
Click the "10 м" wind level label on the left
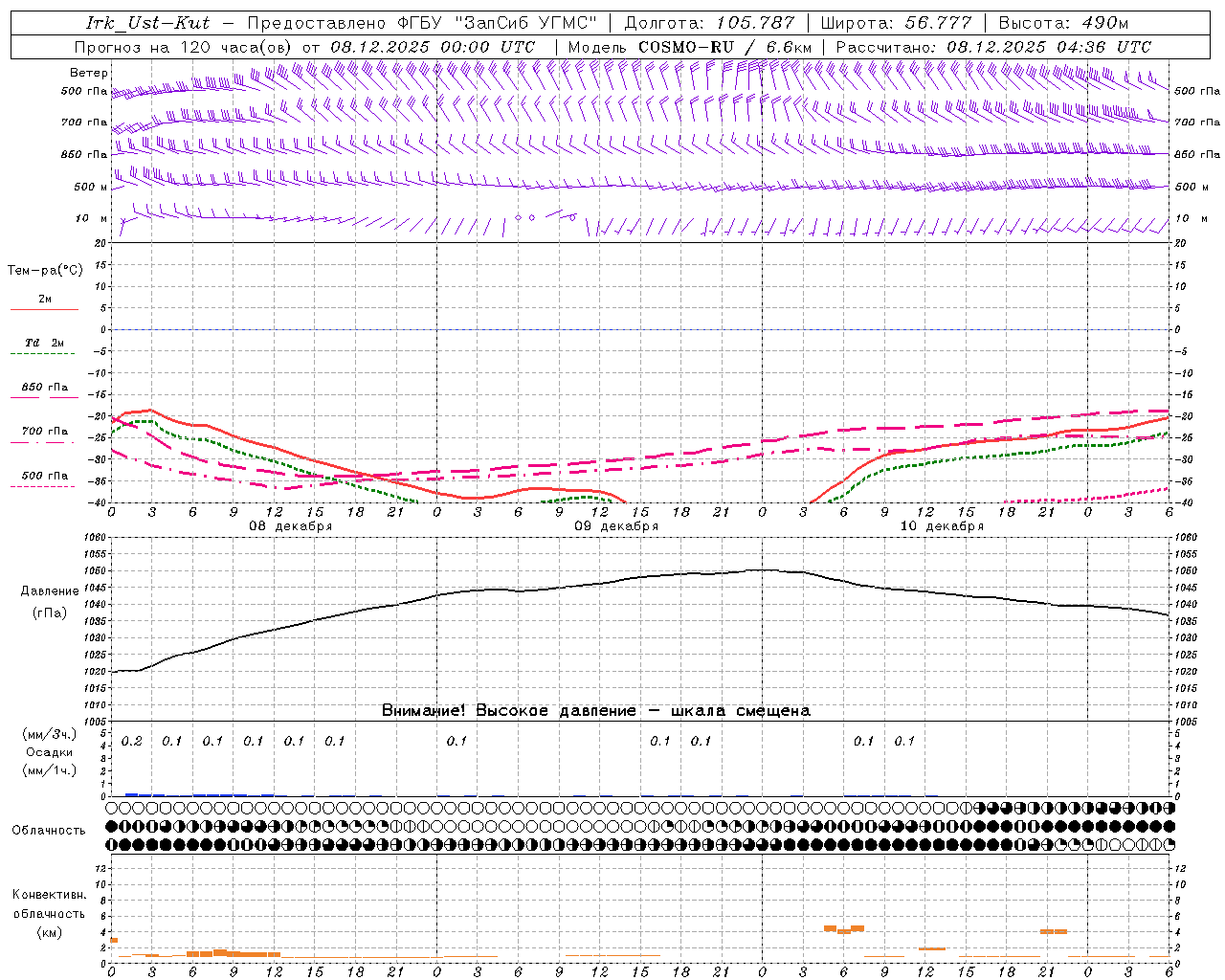click(92, 219)
